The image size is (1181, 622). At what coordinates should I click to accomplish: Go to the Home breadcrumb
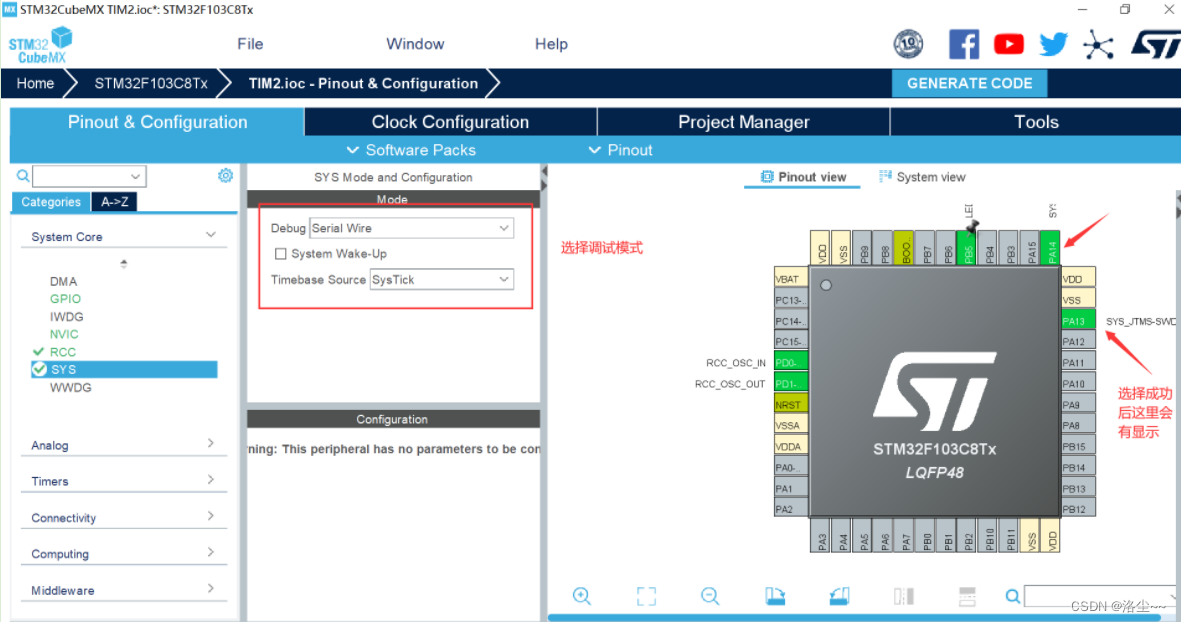pyautogui.click(x=35, y=84)
